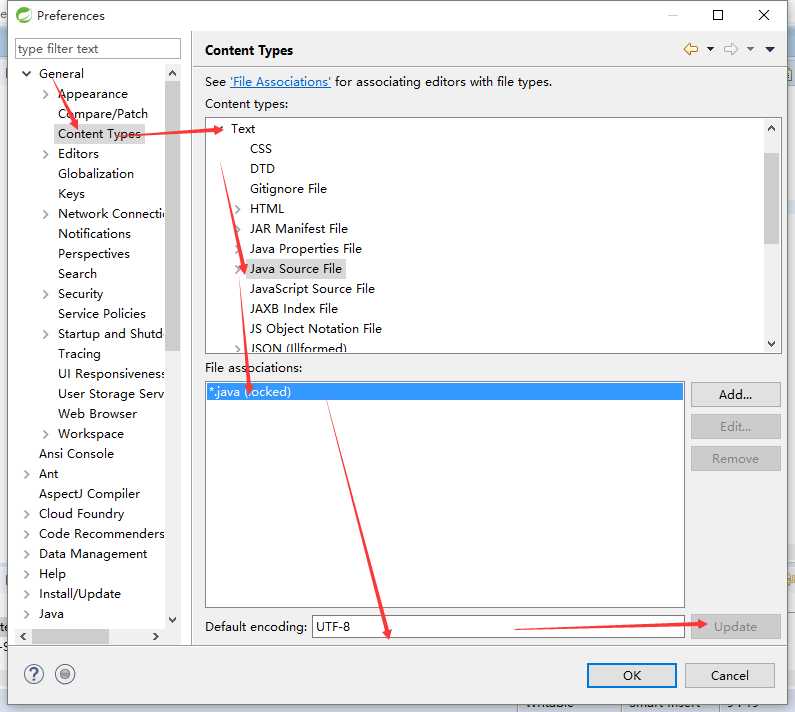Expand the Security node
Image resolution: width=795 pixels, height=712 pixels.
point(46,294)
